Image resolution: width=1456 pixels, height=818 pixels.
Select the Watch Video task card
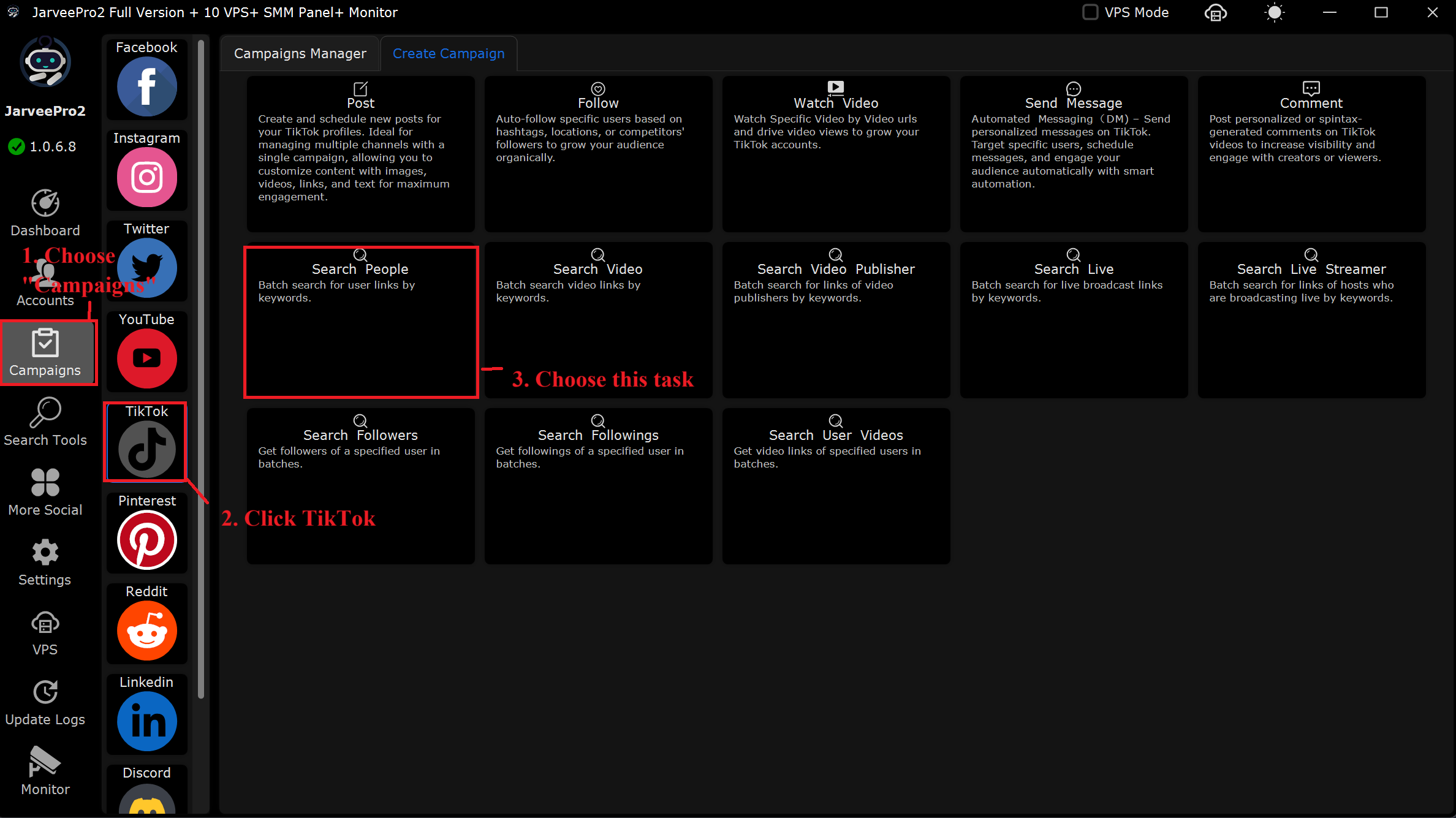(836, 154)
